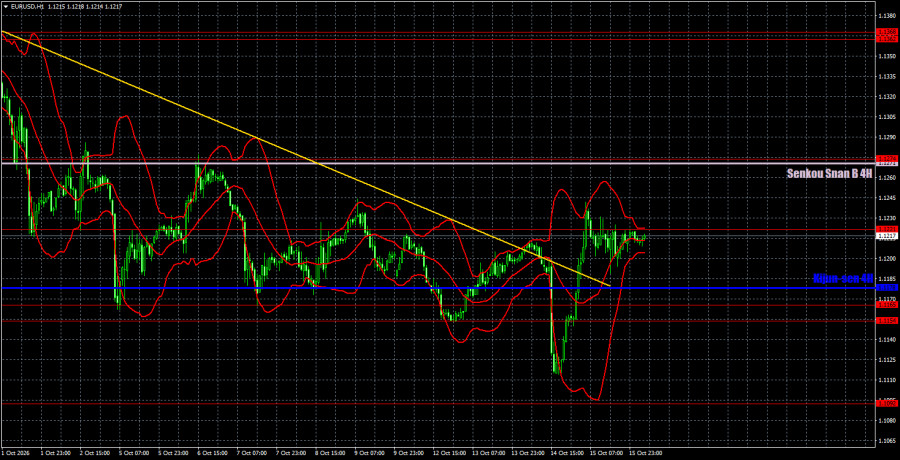Click the 1 Oct 2026 date label

pyautogui.click(x=15, y=453)
